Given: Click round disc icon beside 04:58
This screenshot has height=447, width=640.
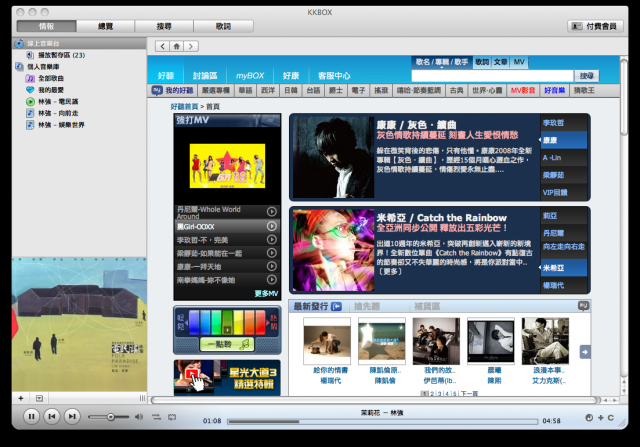Looking at the screenshot, I should coord(589,417).
